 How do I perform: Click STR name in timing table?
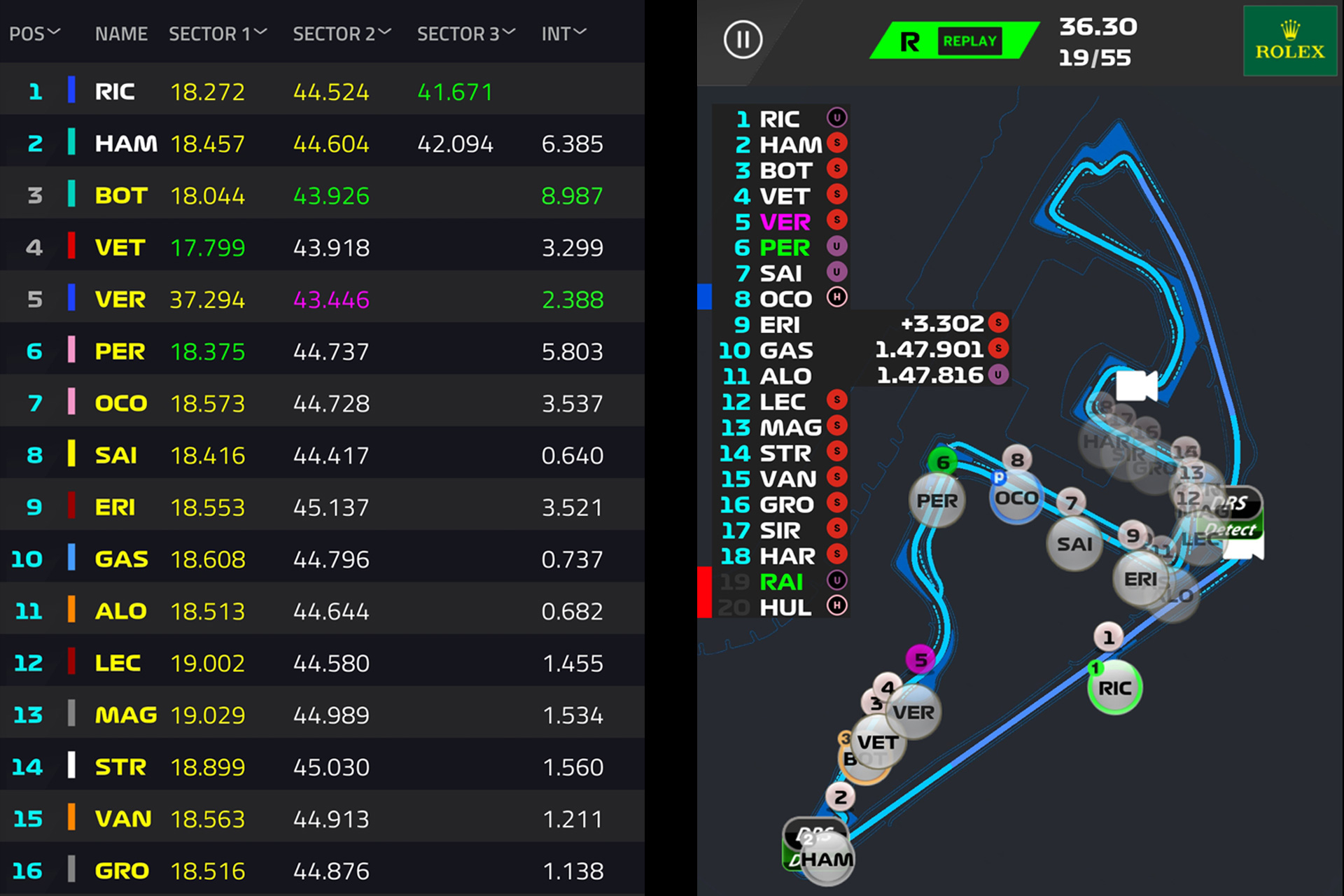(x=120, y=767)
